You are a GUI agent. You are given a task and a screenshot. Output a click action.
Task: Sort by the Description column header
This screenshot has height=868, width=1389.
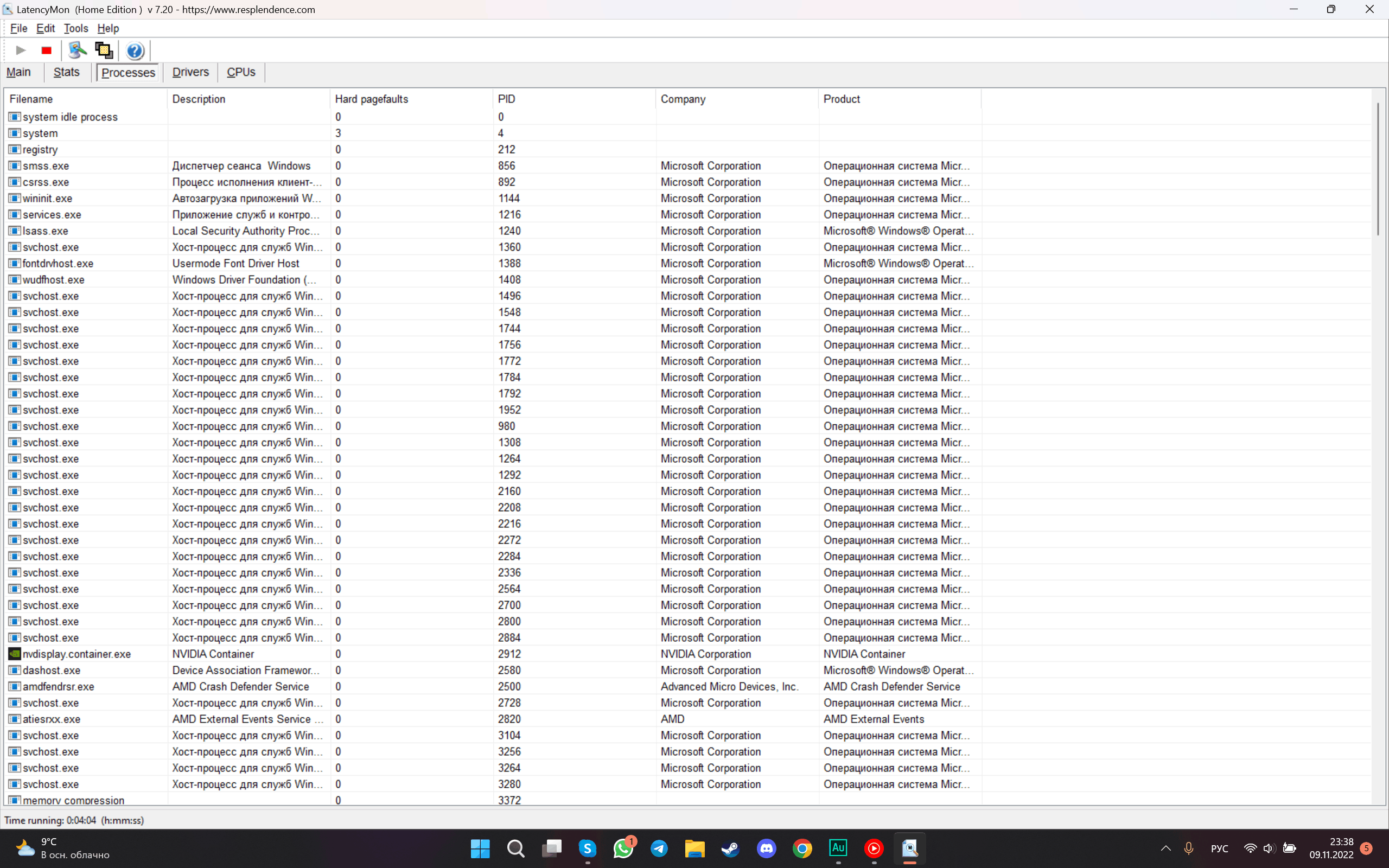pyautogui.click(x=249, y=99)
